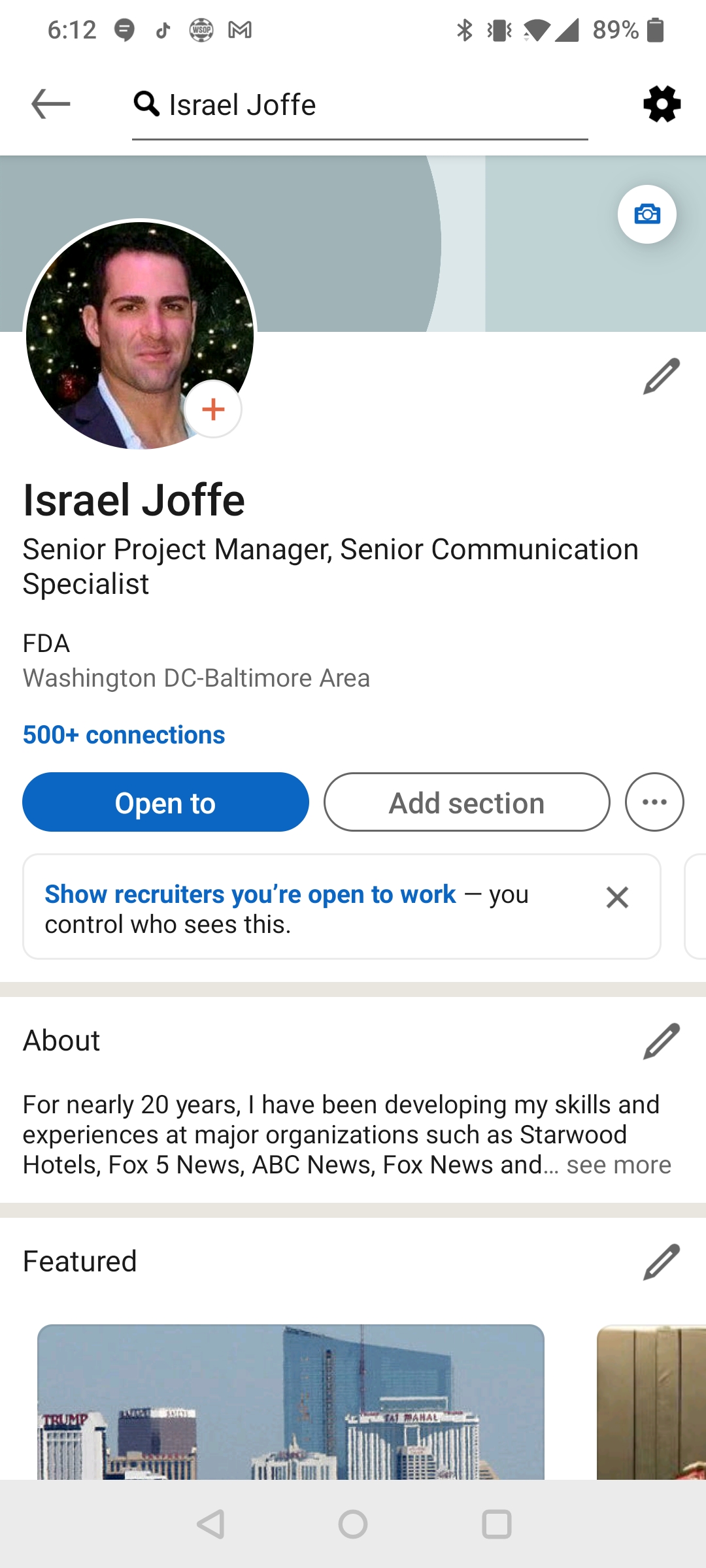Tap the camera icon to change cover photo

click(647, 214)
